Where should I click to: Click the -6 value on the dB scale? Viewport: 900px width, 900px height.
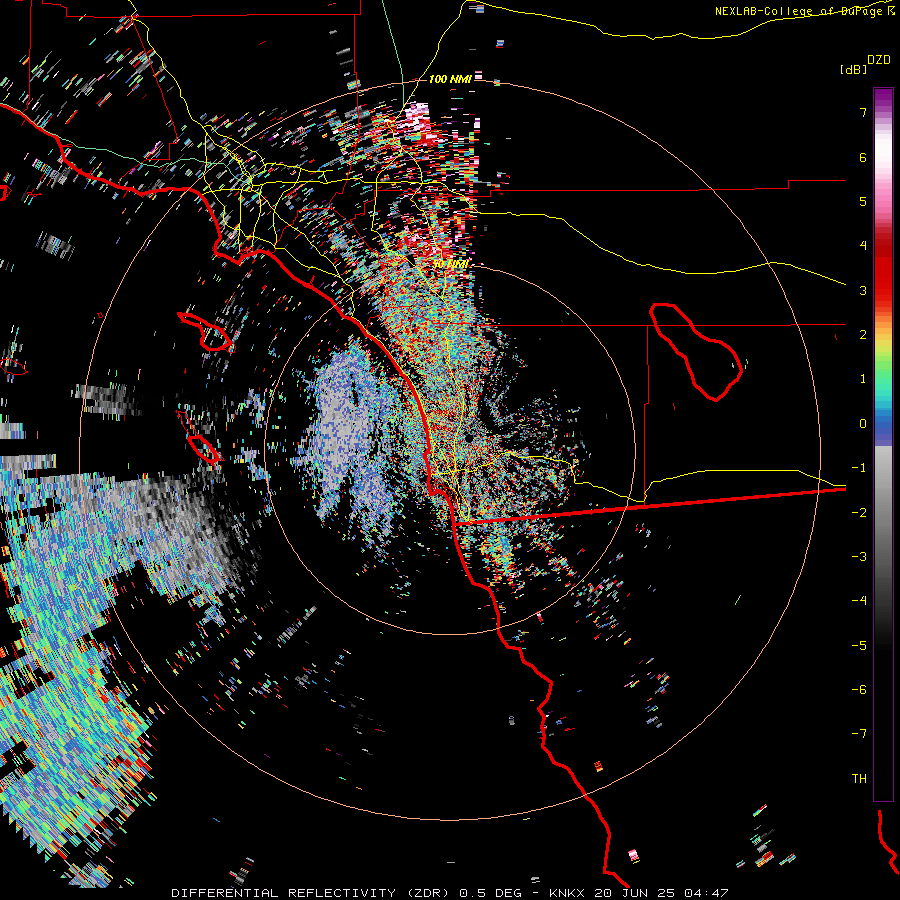click(x=859, y=690)
